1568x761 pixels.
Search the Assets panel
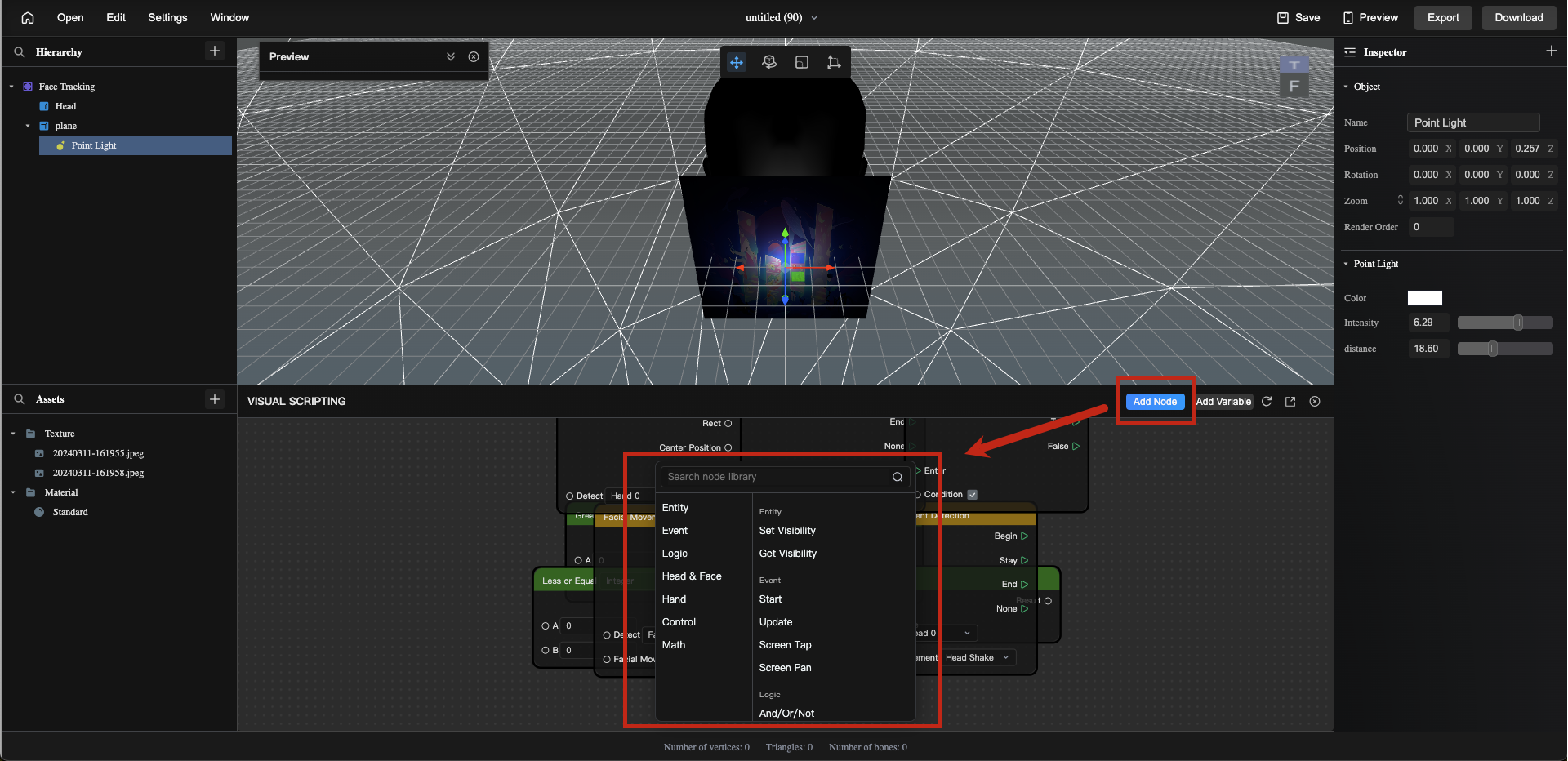20,399
